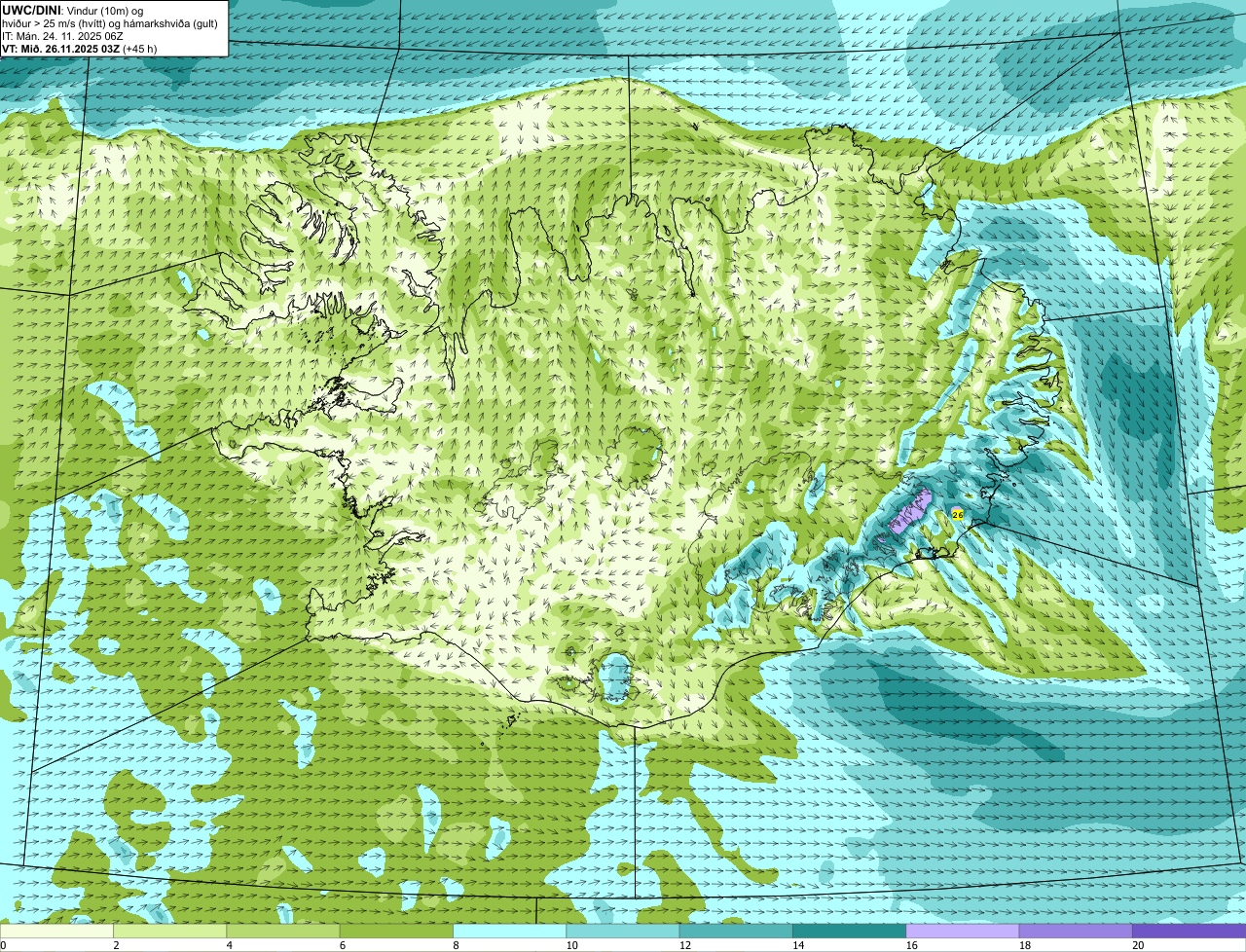This screenshot has height=952, width=1246.
Task: Select the 4–6 m/s green swatch
Action: click(x=283, y=932)
